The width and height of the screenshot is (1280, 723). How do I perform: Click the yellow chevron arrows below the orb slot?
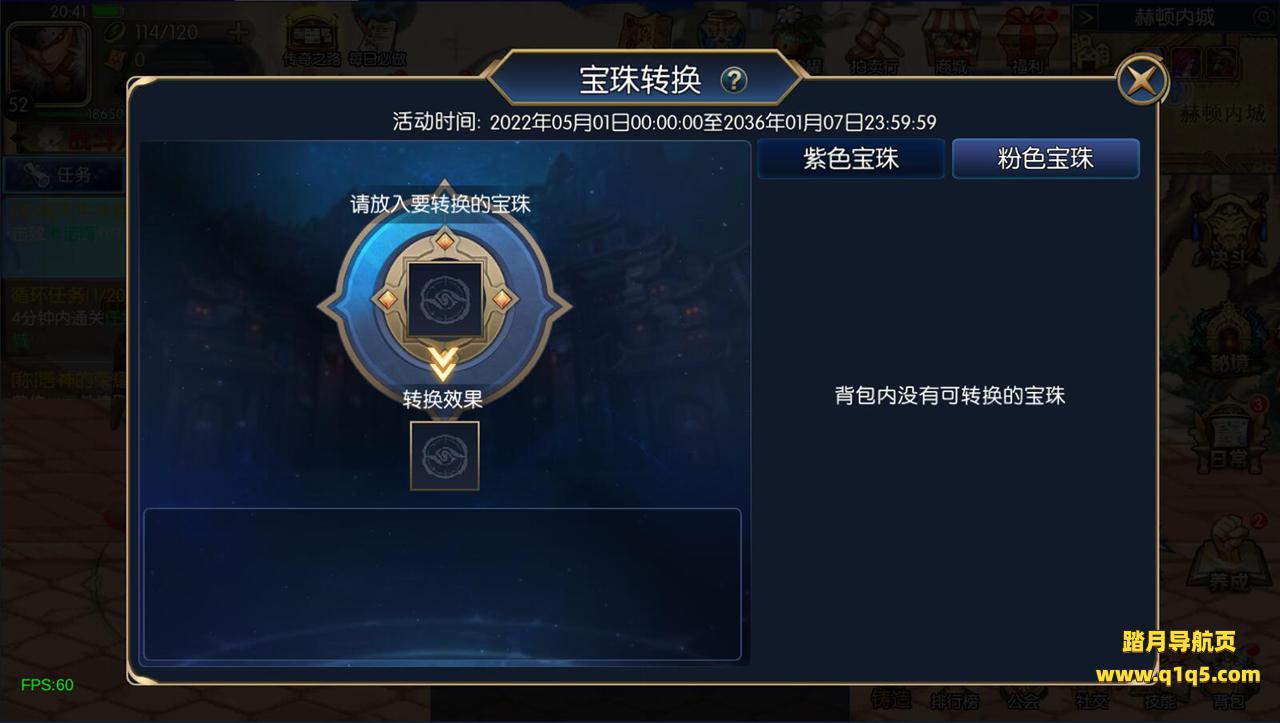coord(444,364)
